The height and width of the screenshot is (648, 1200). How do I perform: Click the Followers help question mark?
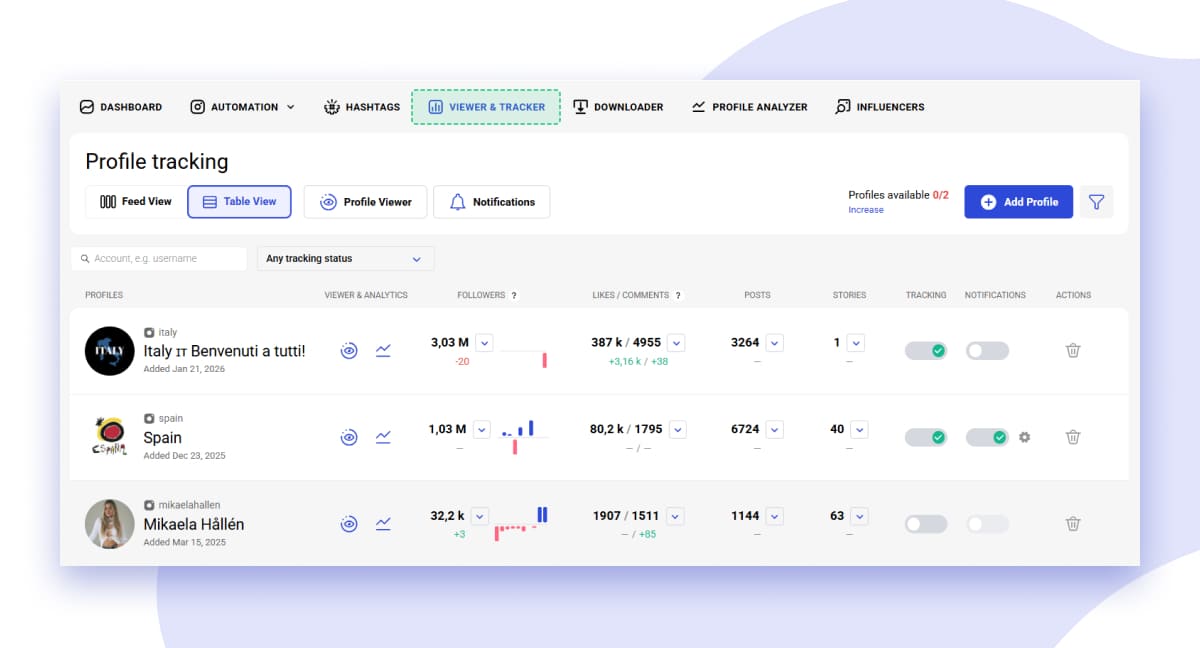[x=514, y=296]
